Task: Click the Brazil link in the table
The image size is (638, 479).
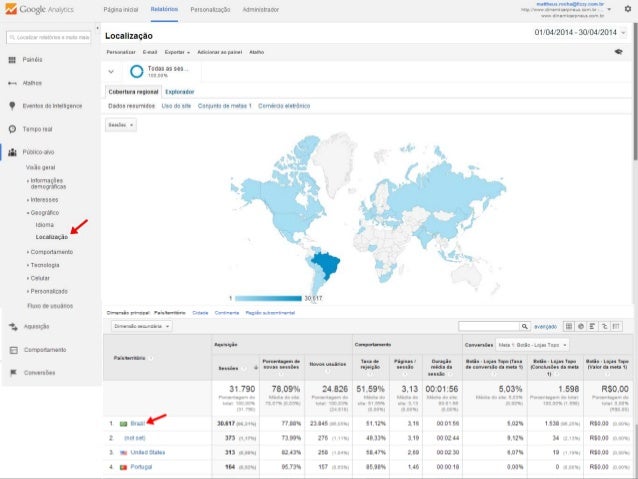Action: 137,423
